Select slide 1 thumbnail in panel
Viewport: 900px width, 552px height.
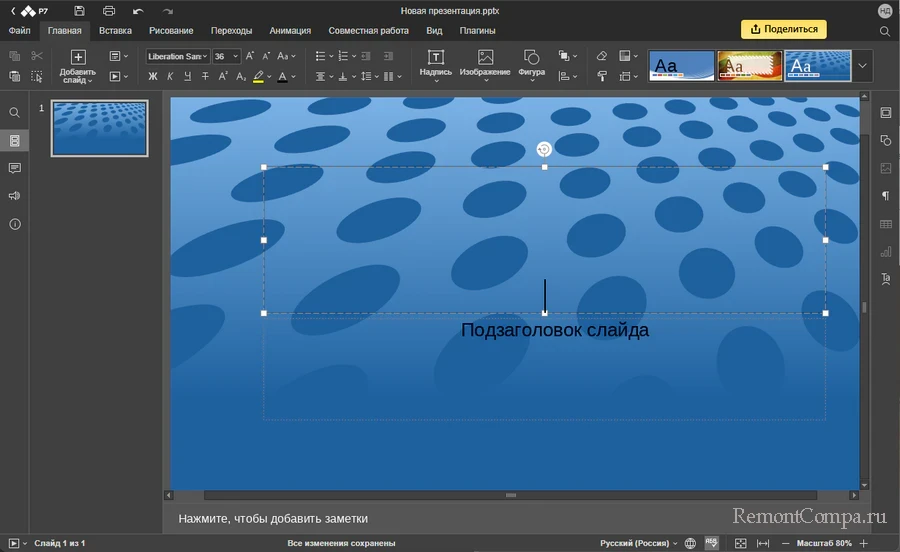pos(99,128)
